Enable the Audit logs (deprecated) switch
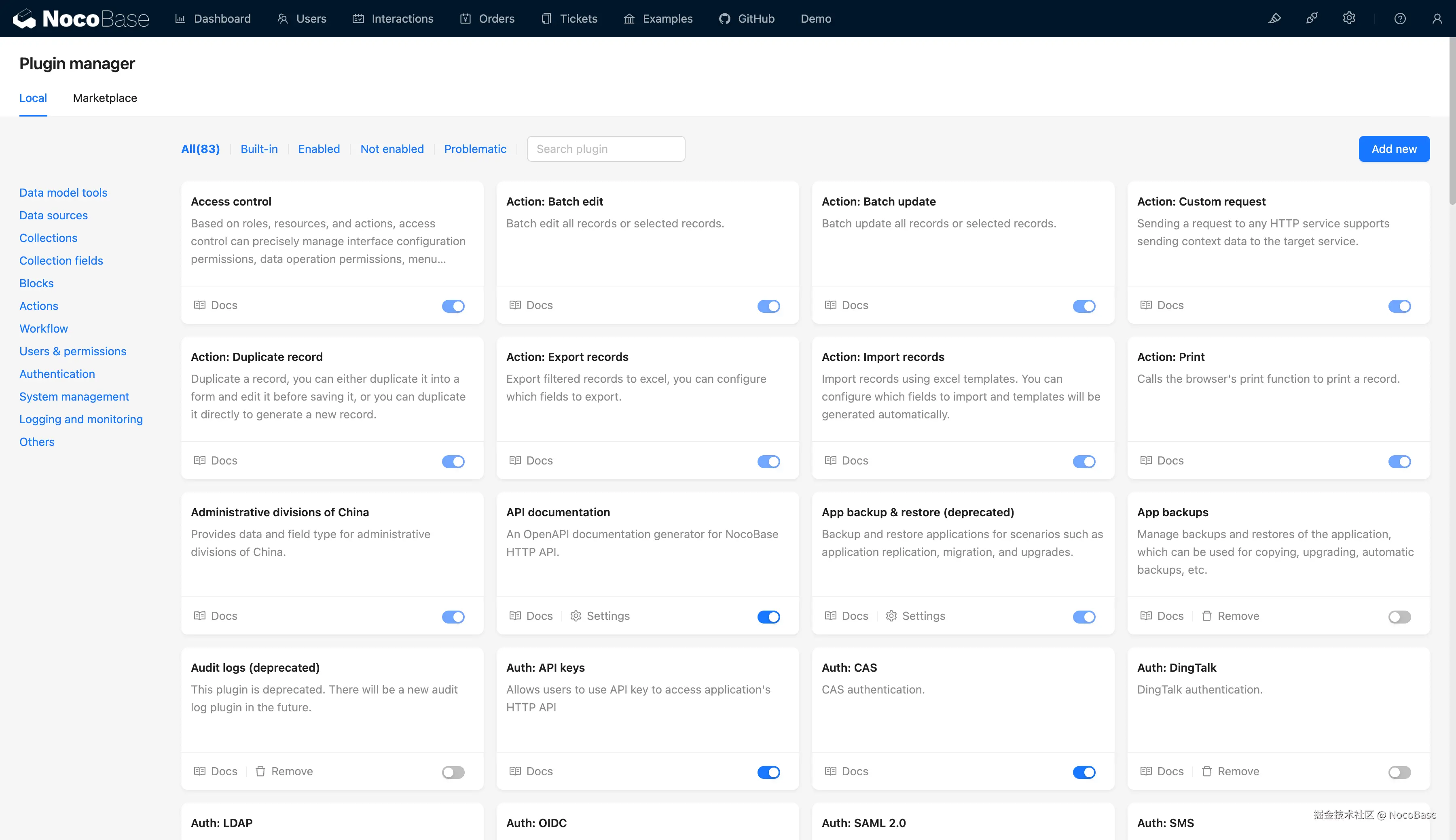 pyautogui.click(x=453, y=772)
